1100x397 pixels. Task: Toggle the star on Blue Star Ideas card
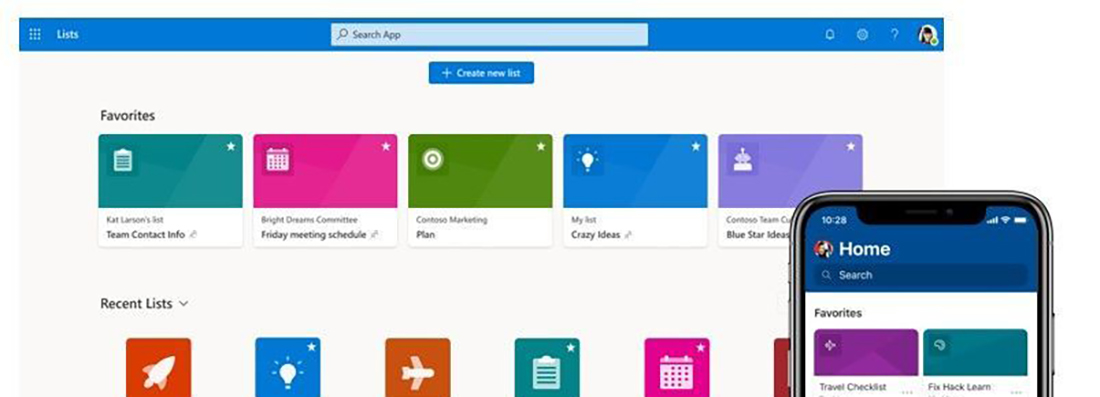point(851,147)
